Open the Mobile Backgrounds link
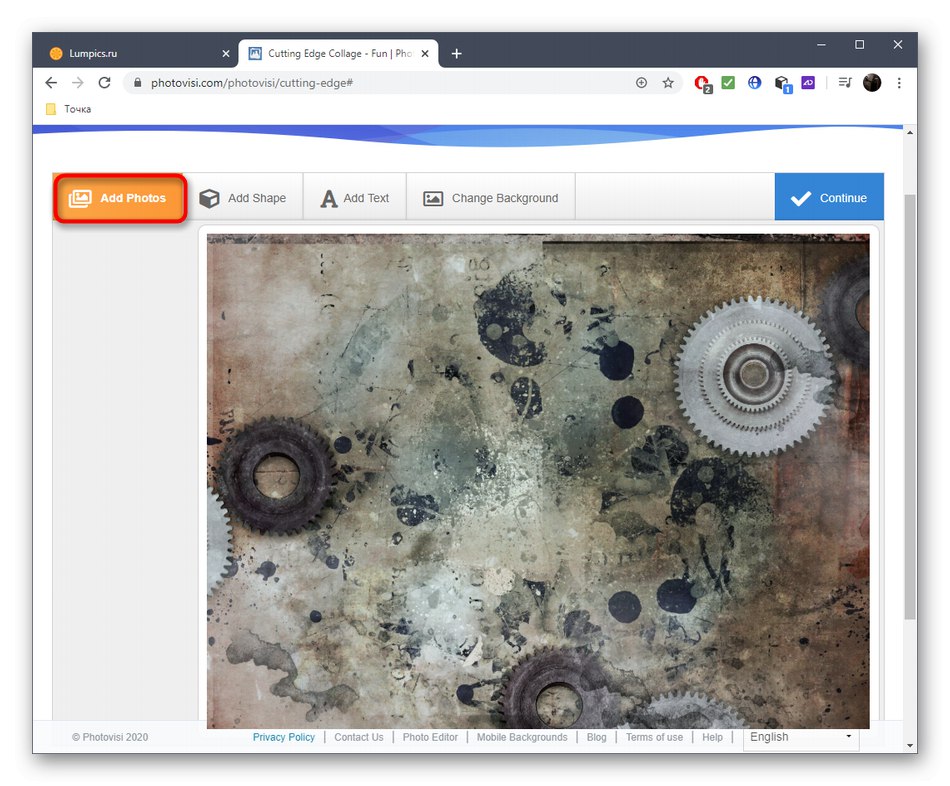 522,737
